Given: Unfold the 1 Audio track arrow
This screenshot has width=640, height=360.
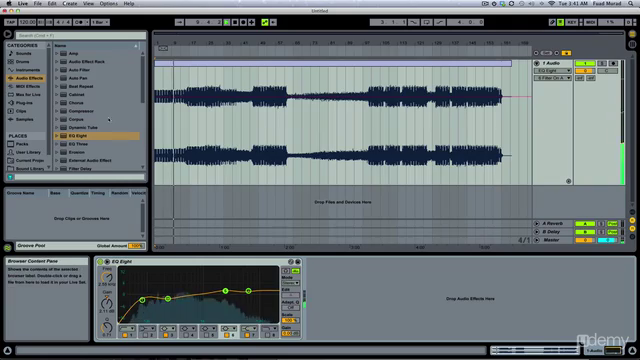Looking at the screenshot, I should click(x=537, y=63).
